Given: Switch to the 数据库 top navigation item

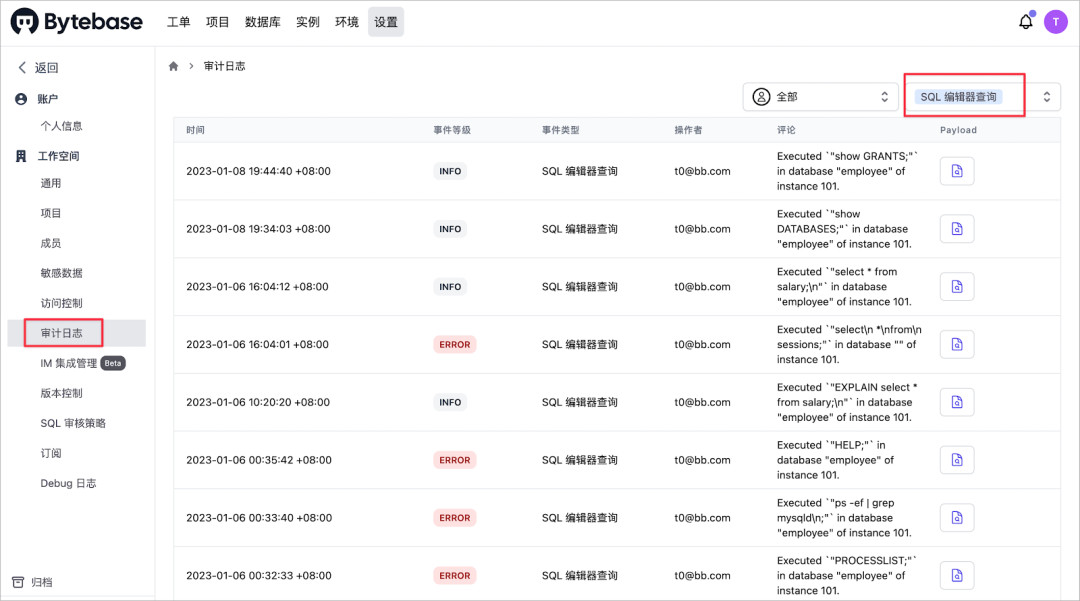Looking at the screenshot, I should click(262, 22).
